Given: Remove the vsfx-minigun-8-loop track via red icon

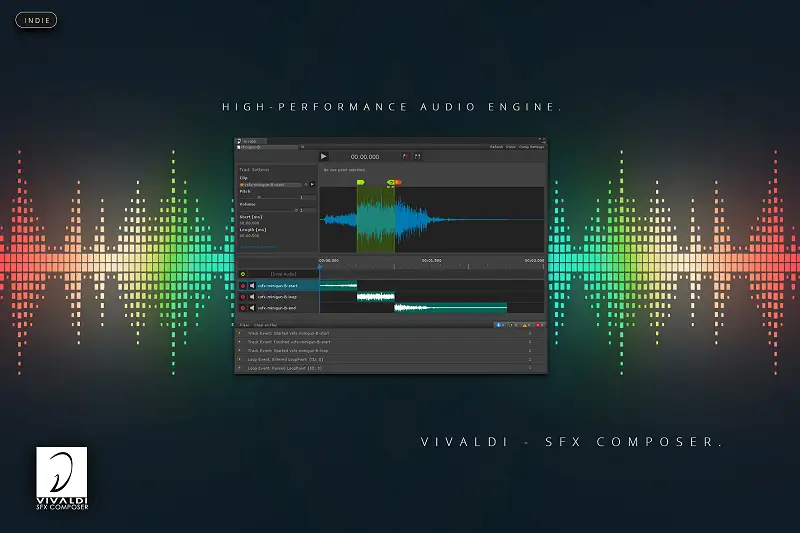Looking at the screenshot, I should click(x=243, y=297).
